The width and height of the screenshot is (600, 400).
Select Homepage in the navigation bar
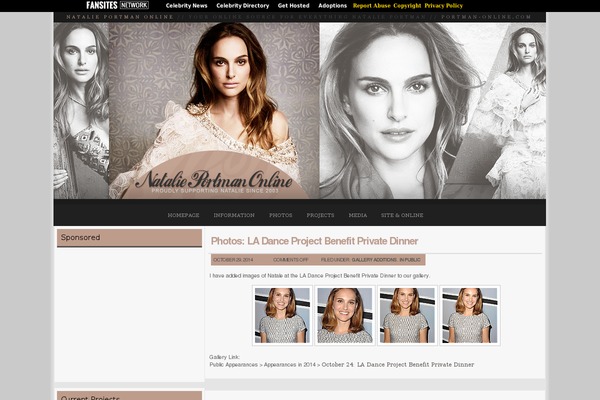183,215
